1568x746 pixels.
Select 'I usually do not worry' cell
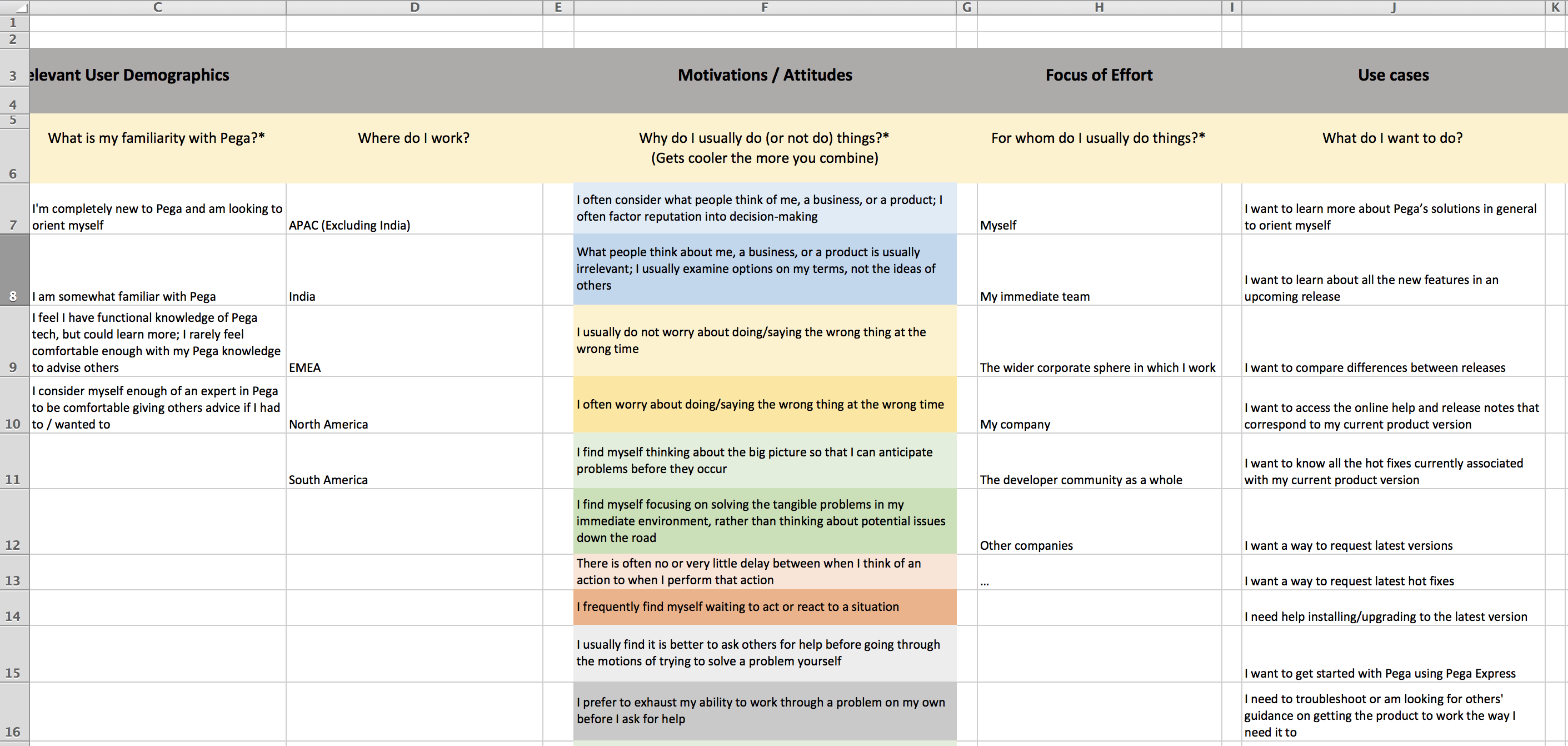765,341
